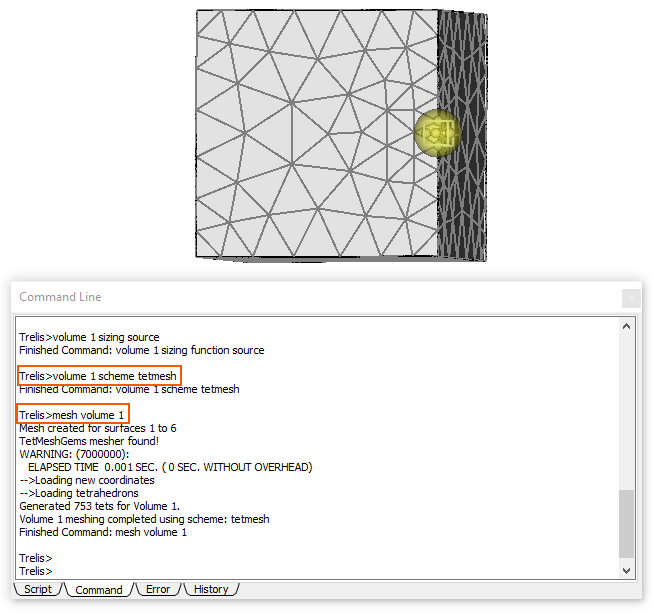Show the History tab
This screenshot has width=652, height=615.
pos(211,589)
